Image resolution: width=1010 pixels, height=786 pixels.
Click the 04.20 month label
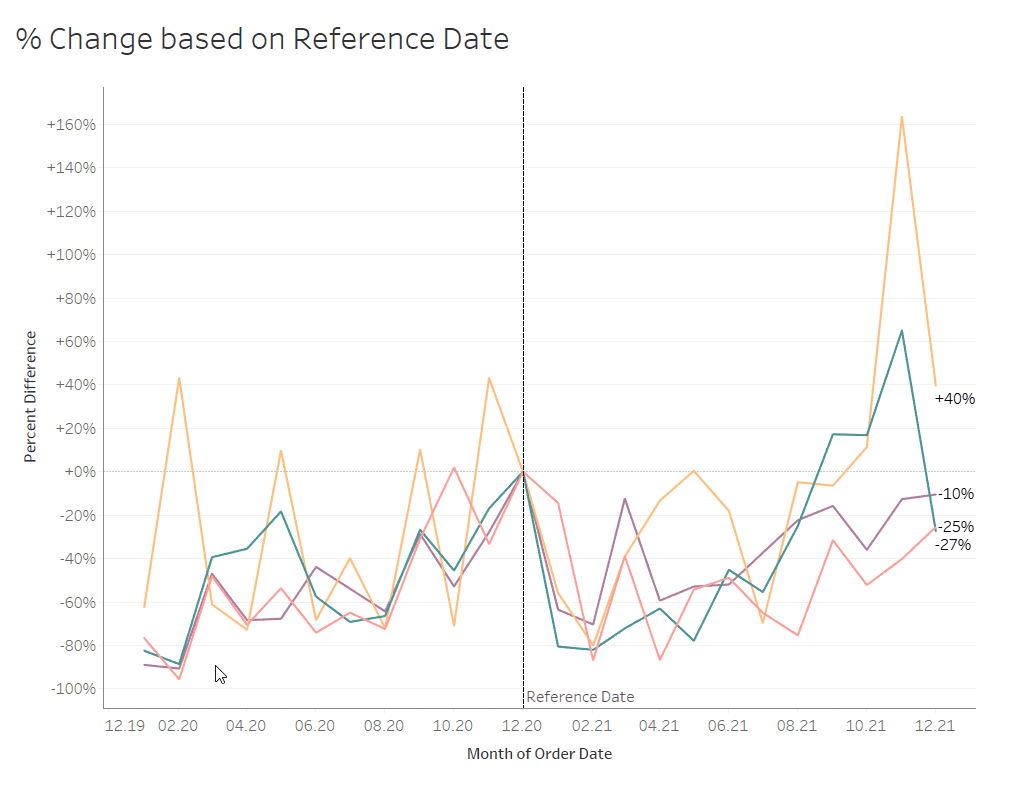click(x=246, y=726)
